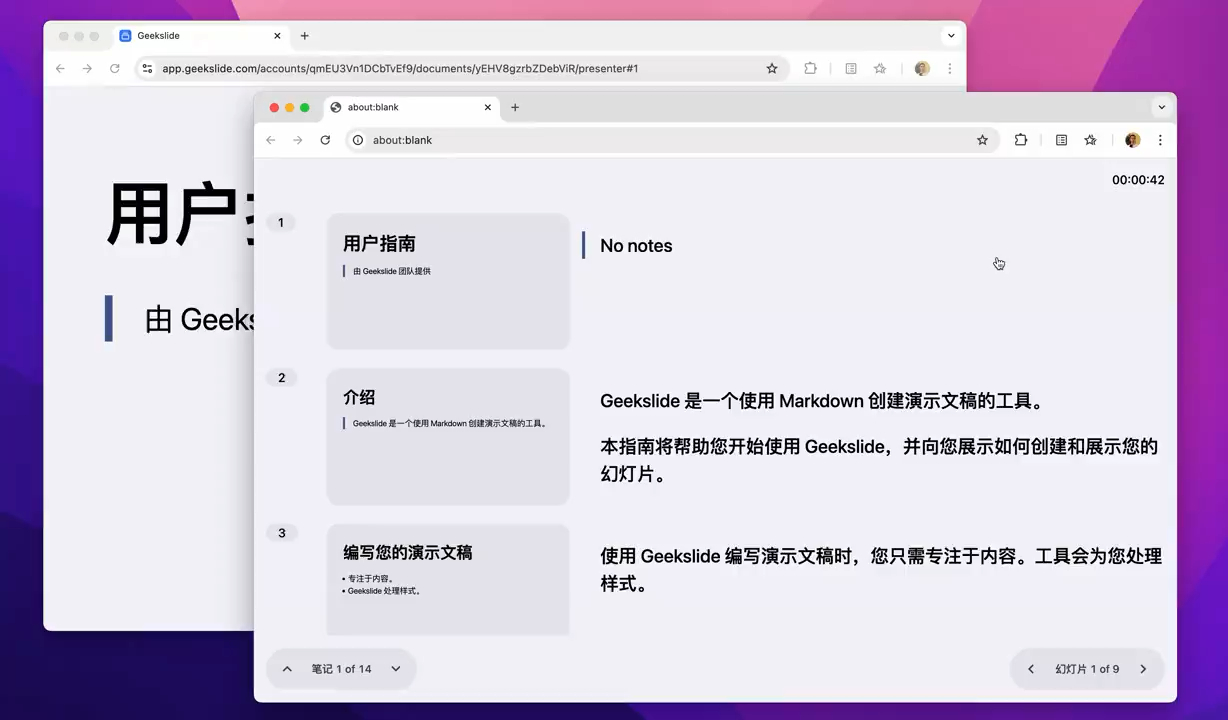Viewport: 1228px width, 720px height.
Task: Click the 幻灯片 1 of 9 label
Action: click(x=1087, y=669)
